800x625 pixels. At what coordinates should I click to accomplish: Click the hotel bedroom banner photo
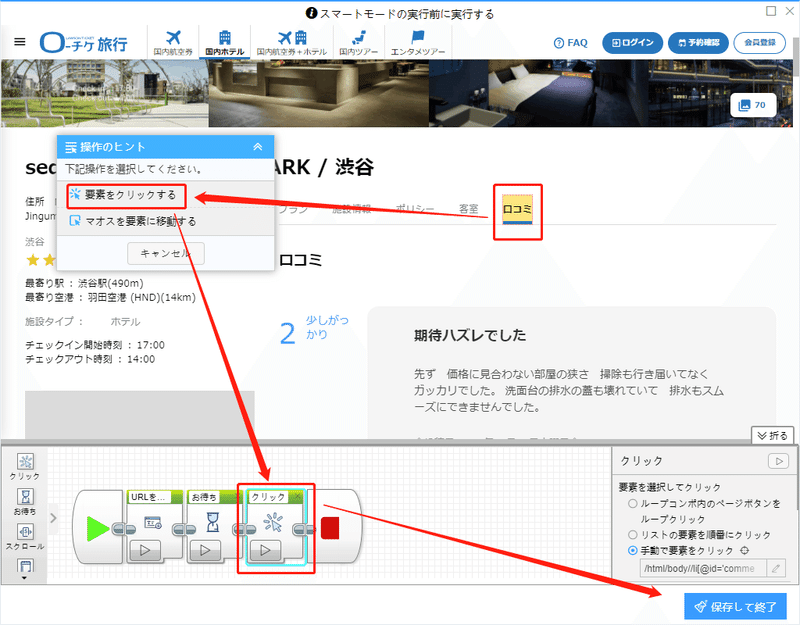pyautogui.click(x=538, y=93)
